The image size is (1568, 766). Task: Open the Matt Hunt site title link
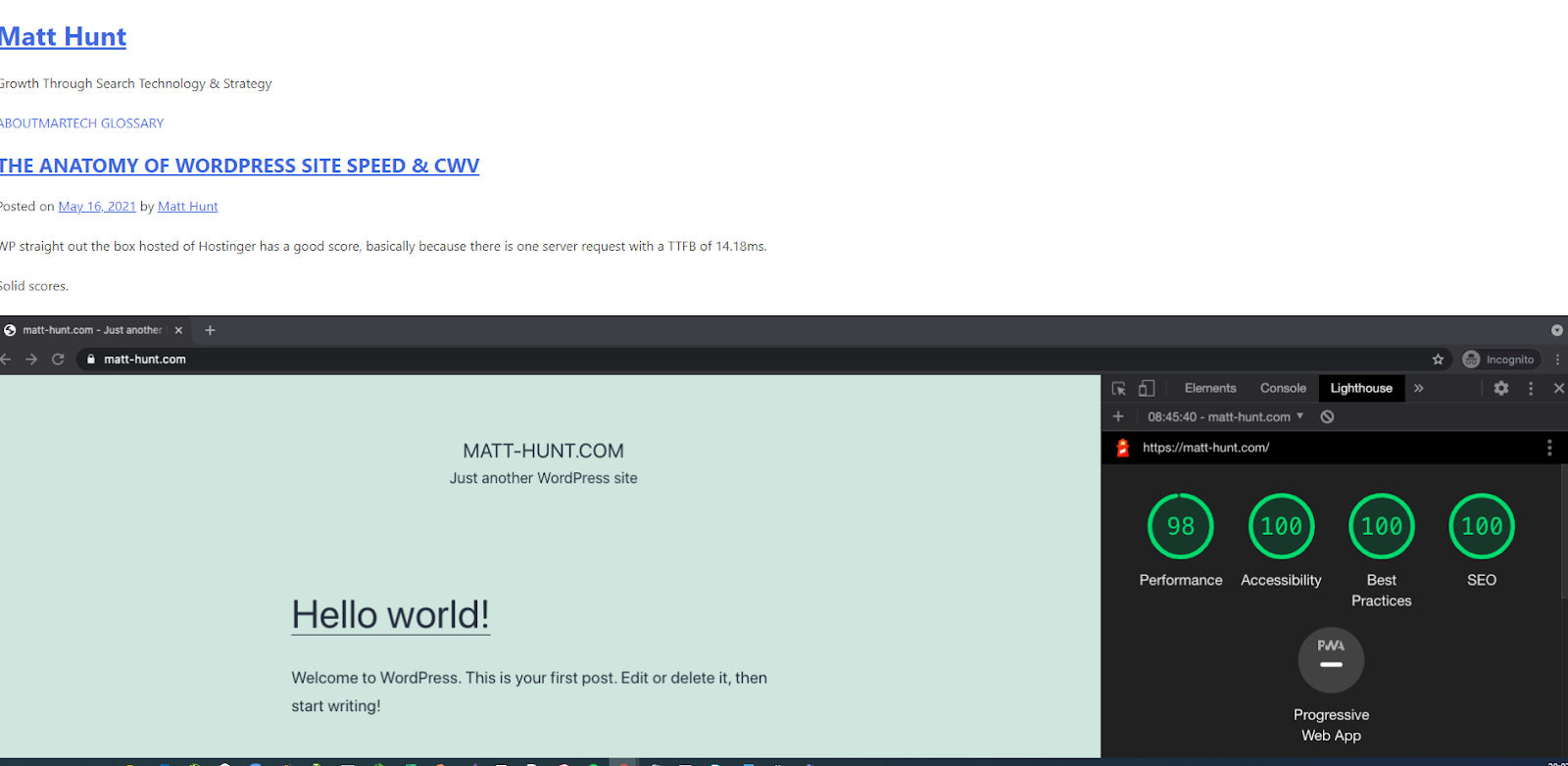63,37
